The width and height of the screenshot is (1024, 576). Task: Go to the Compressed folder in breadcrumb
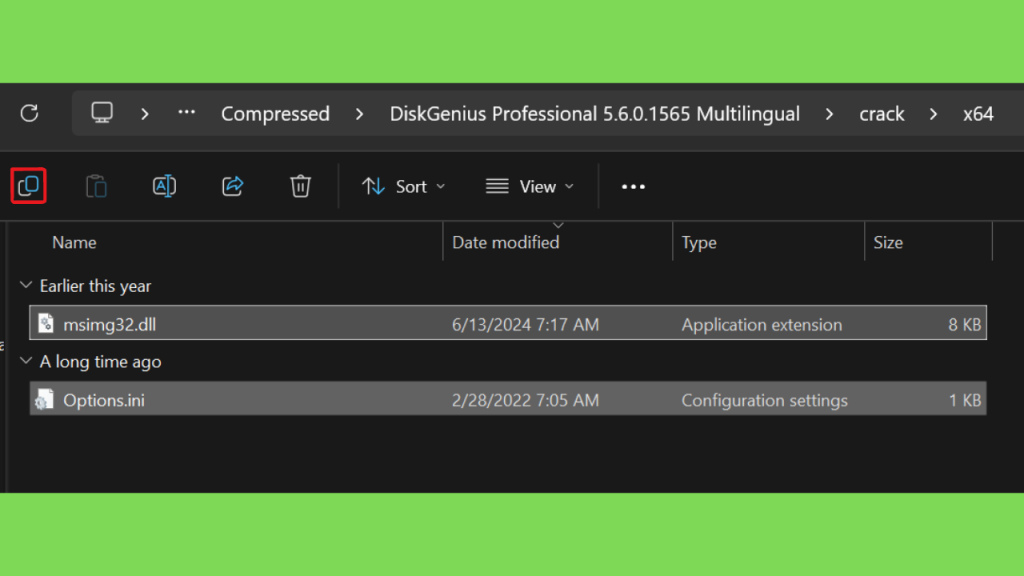point(275,114)
